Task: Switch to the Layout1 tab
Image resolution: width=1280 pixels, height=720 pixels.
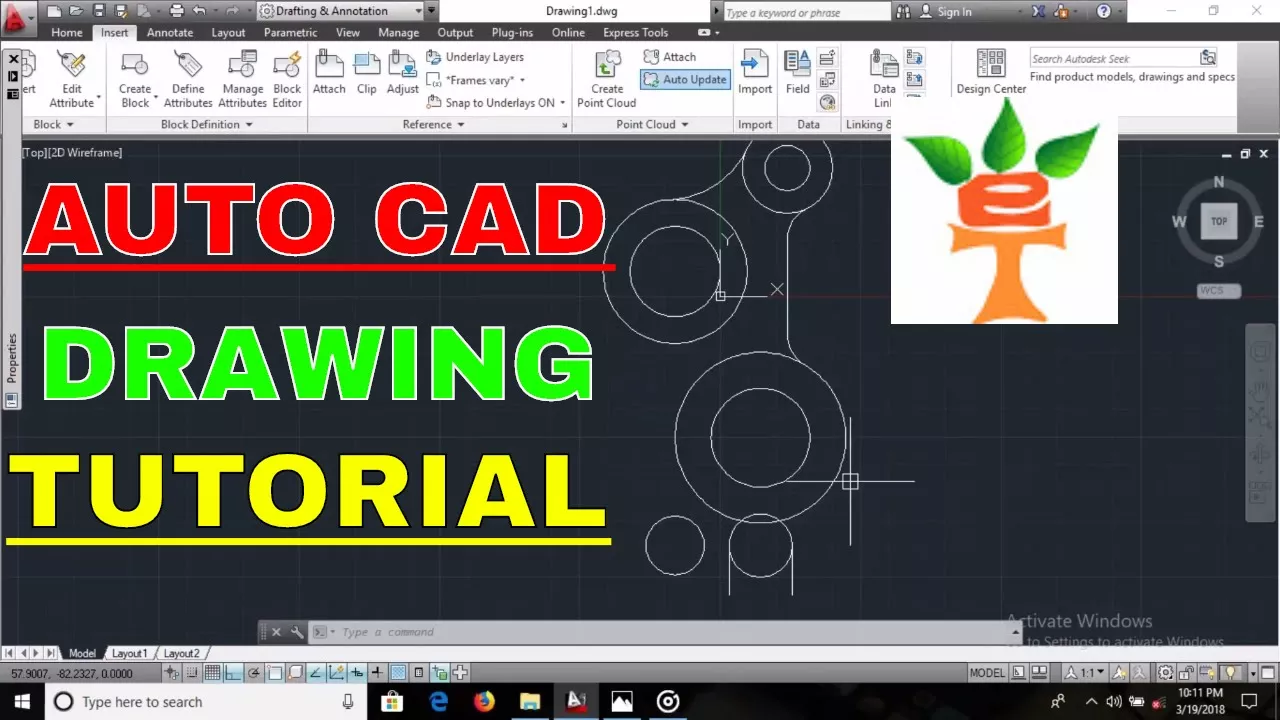Action: click(x=129, y=653)
